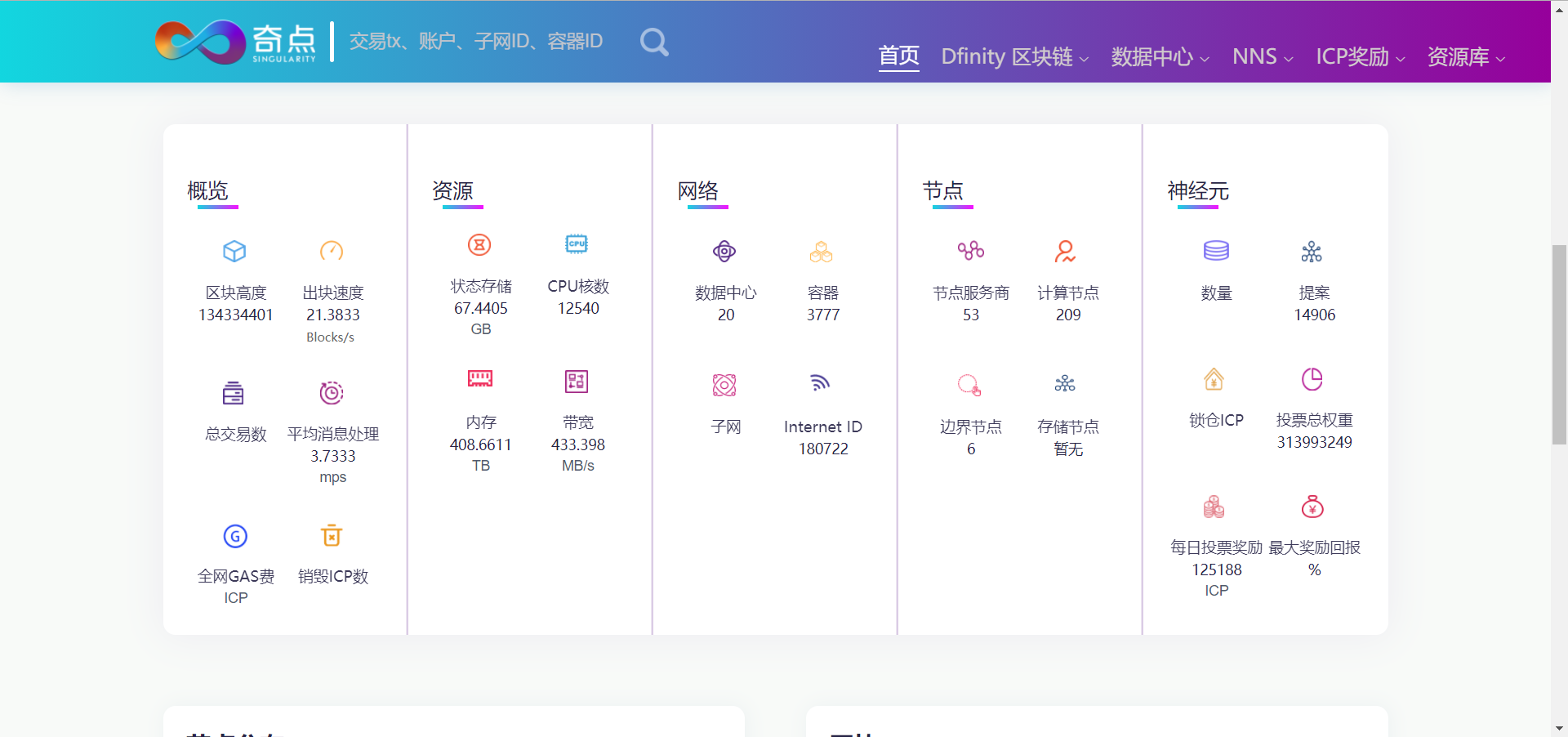Click the 锁仓ICP locked ICP icon
1568x737 pixels.
[x=1215, y=379]
